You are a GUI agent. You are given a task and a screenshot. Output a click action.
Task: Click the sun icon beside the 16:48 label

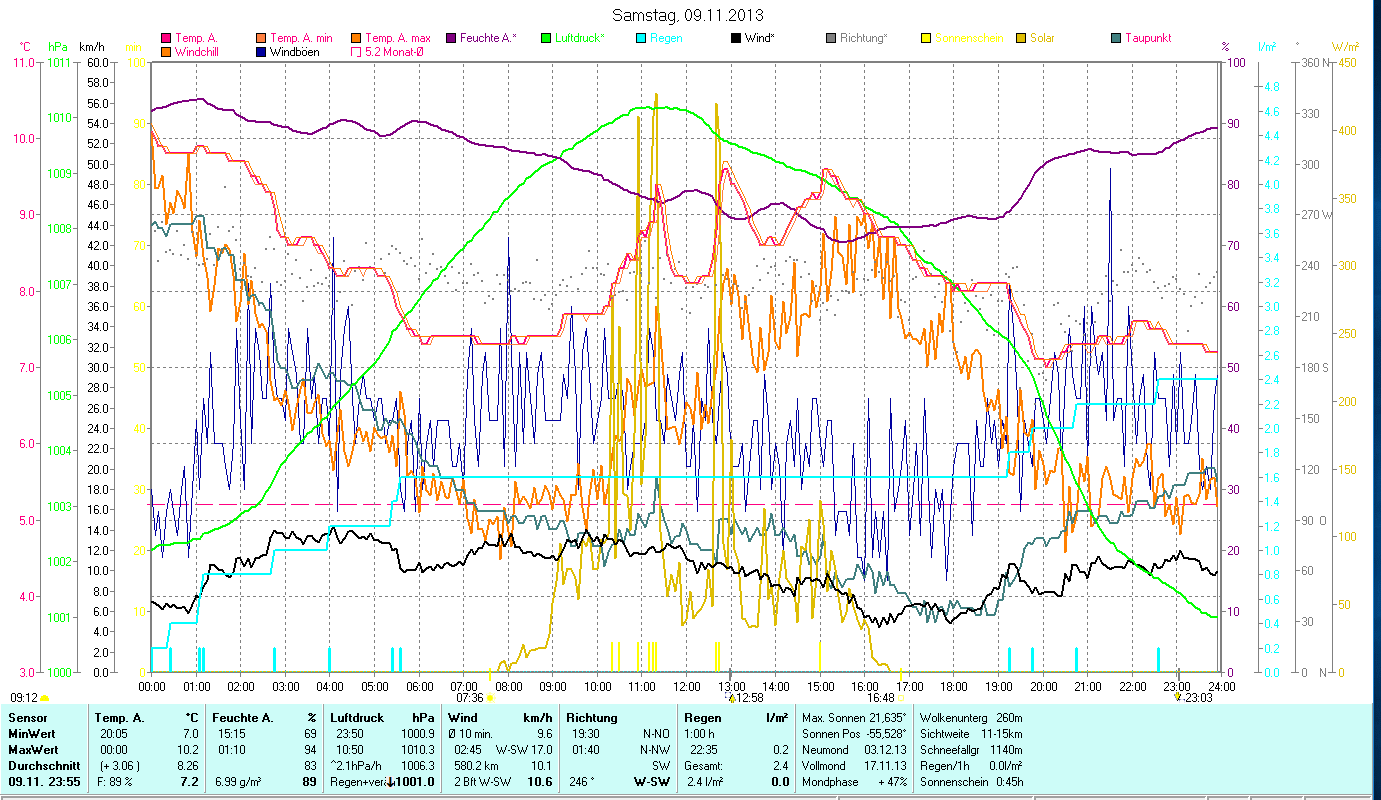(900, 698)
